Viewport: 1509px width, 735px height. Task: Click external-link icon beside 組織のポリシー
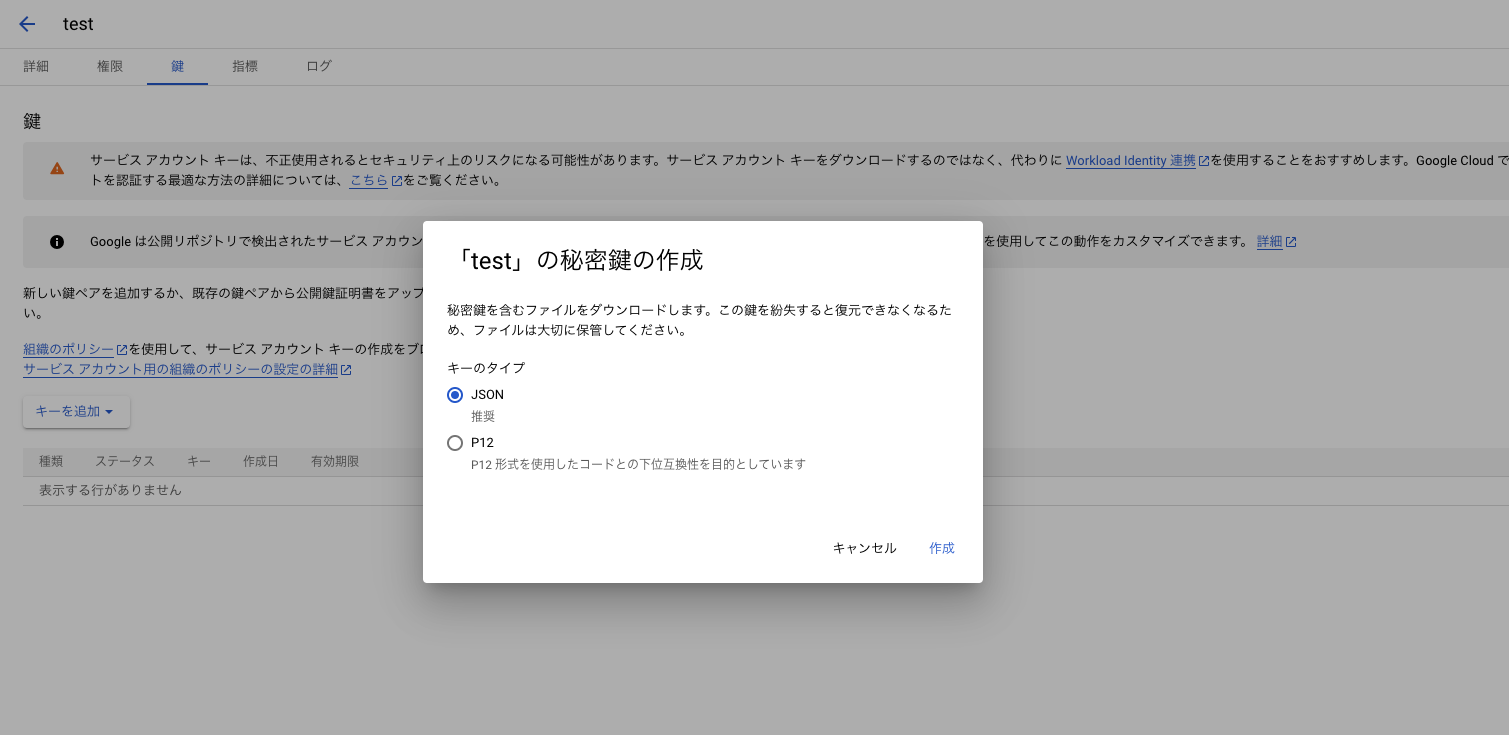point(122,350)
